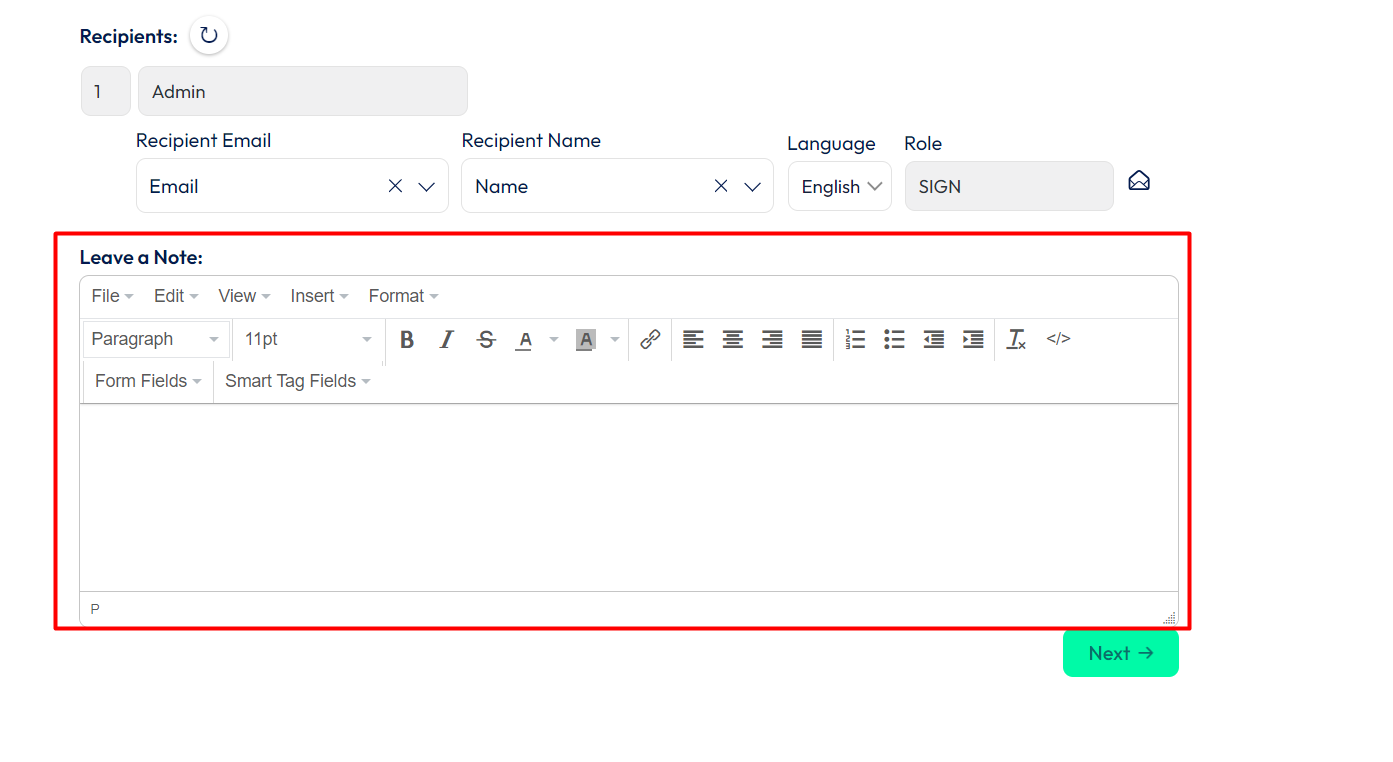This screenshot has height=762, width=1393.
Task: Open the source code view
Action: point(1058,339)
